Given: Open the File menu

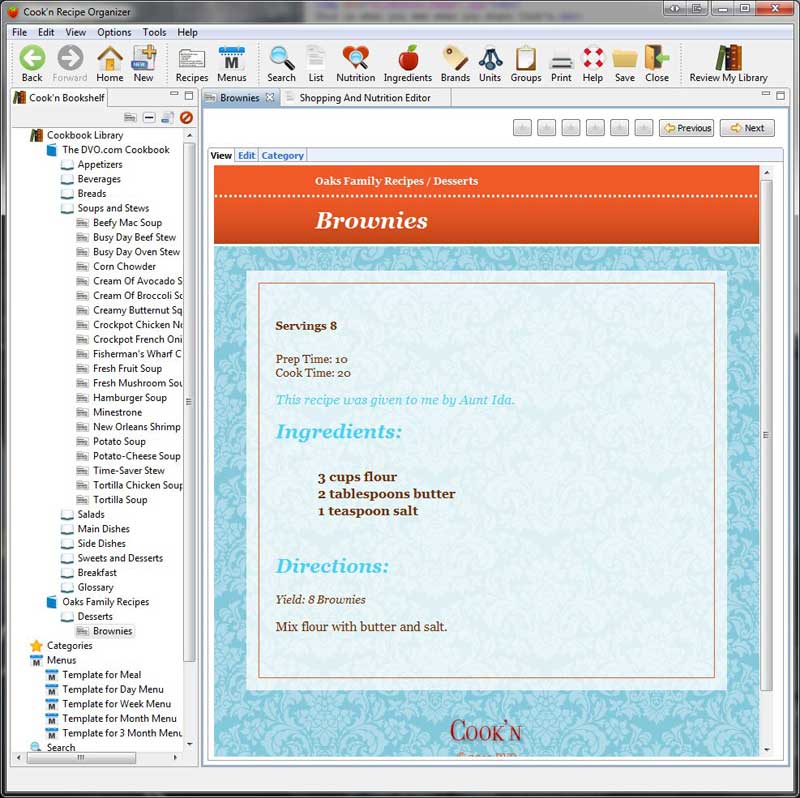Looking at the screenshot, I should click(x=19, y=32).
